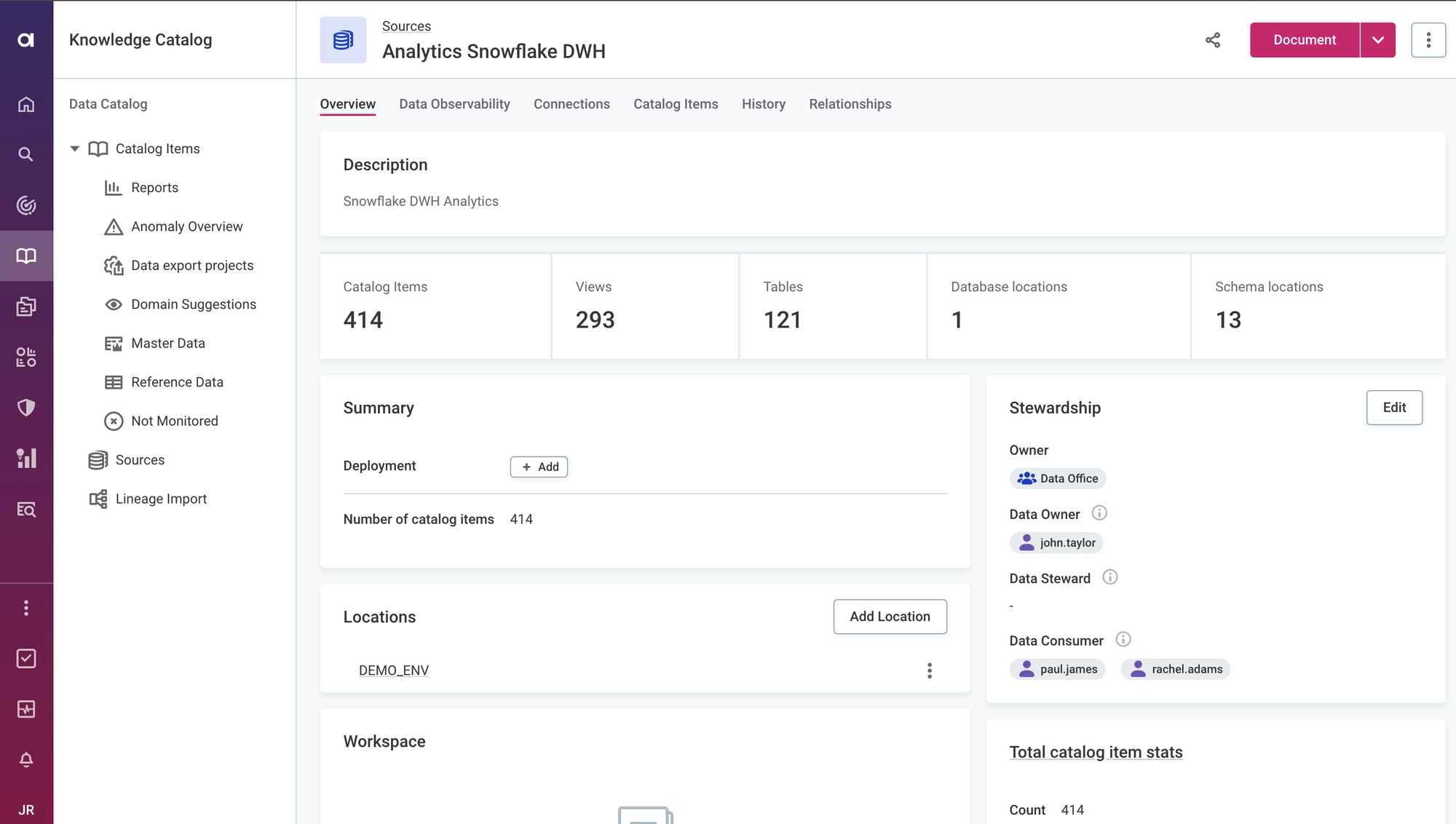
Task: Open the shield icon in left rail
Action: click(26, 408)
